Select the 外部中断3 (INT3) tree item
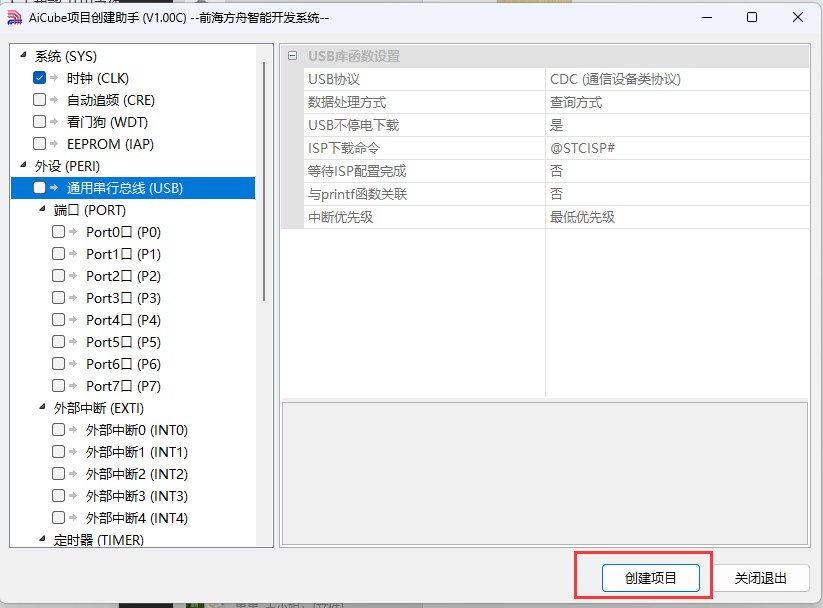 136,496
